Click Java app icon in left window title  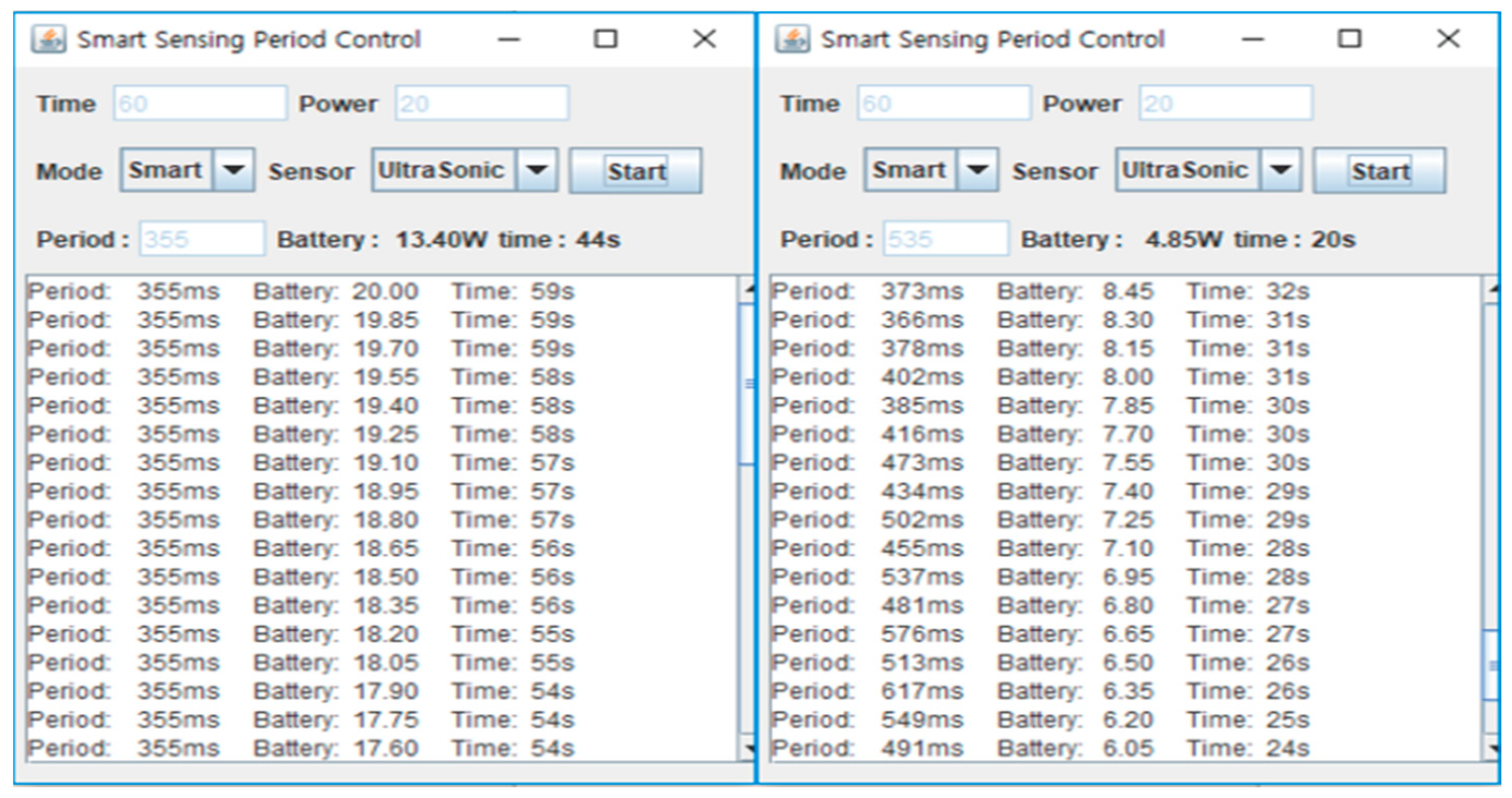48,39
